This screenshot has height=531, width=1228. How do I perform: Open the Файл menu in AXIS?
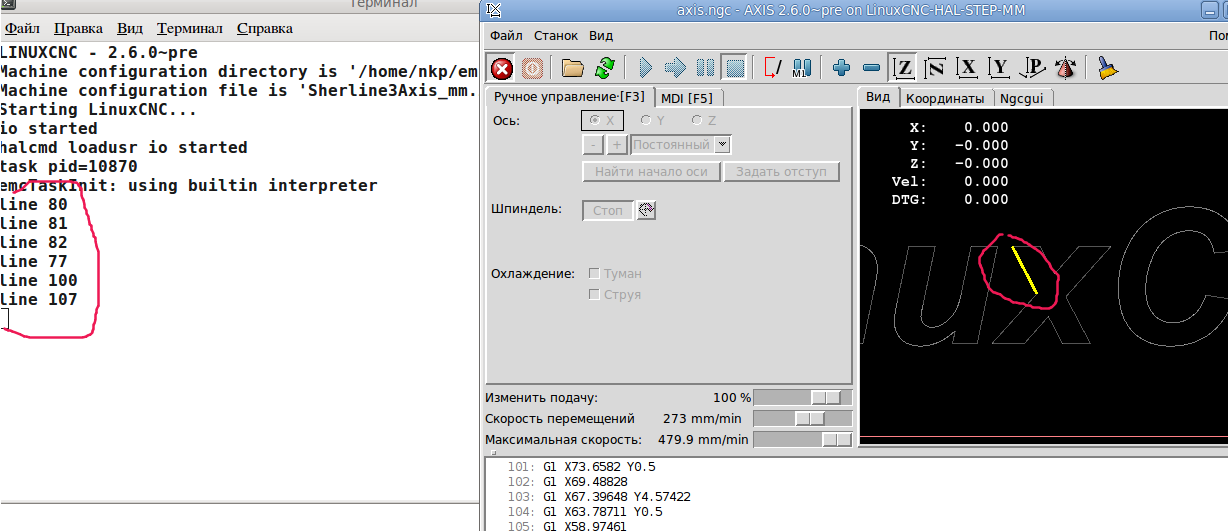tap(506, 35)
